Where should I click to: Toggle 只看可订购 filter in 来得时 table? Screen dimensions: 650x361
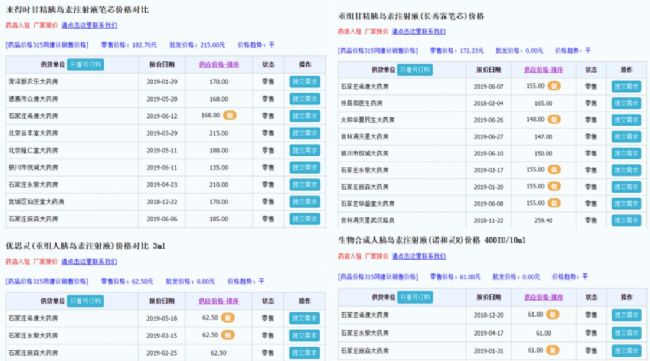click(x=85, y=64)
